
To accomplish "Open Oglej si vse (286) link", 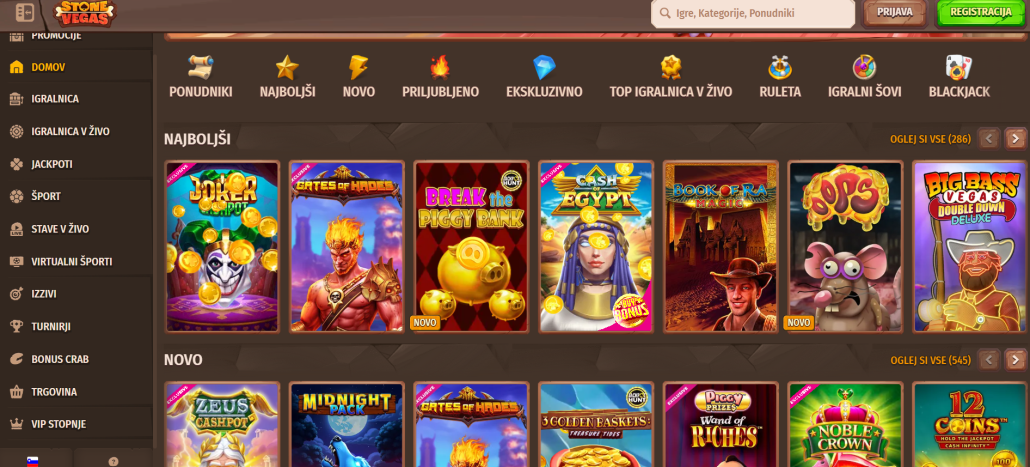I will [930, 139].
